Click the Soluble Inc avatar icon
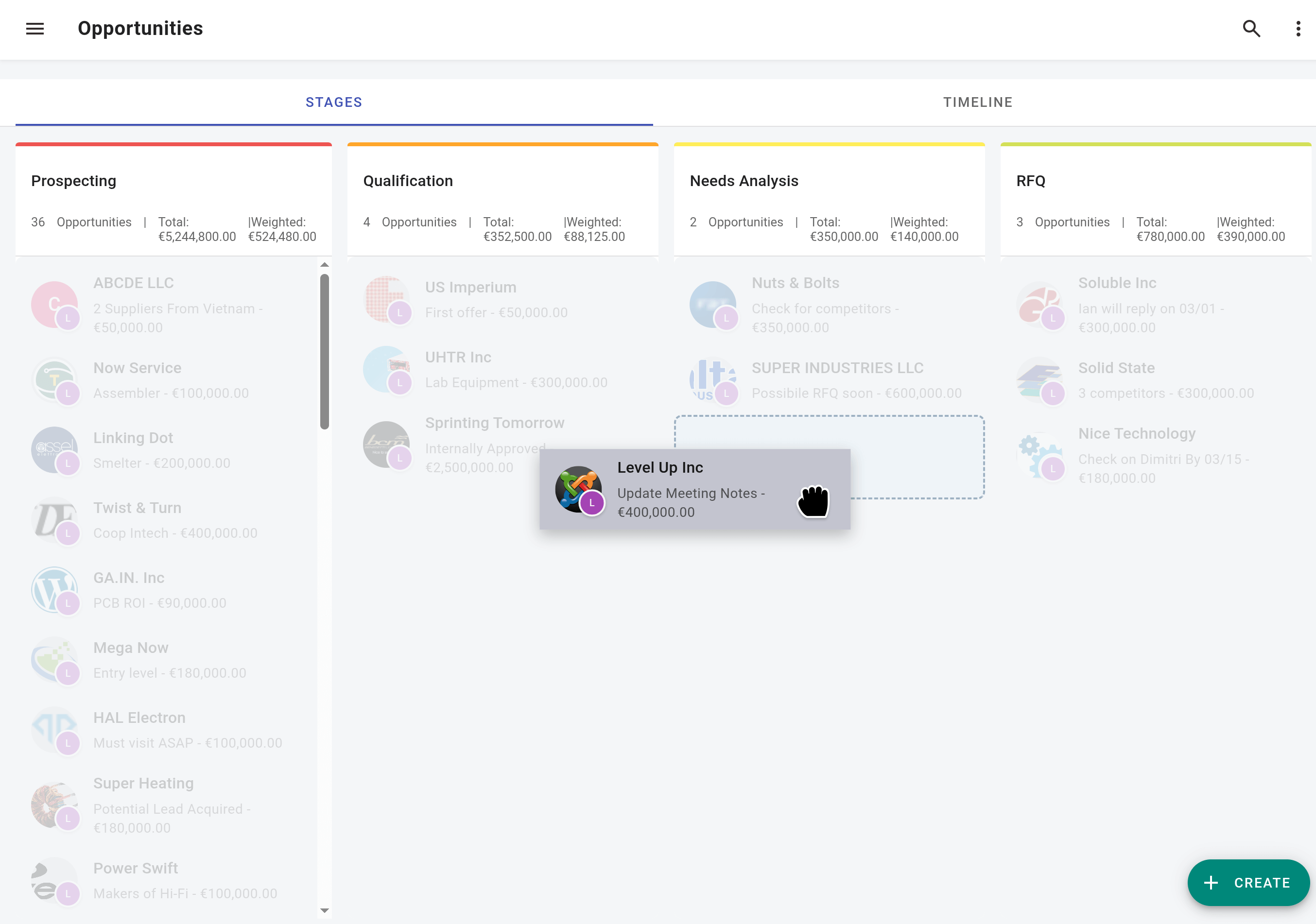This screenshot has width=1316, height=924. 1041,305
